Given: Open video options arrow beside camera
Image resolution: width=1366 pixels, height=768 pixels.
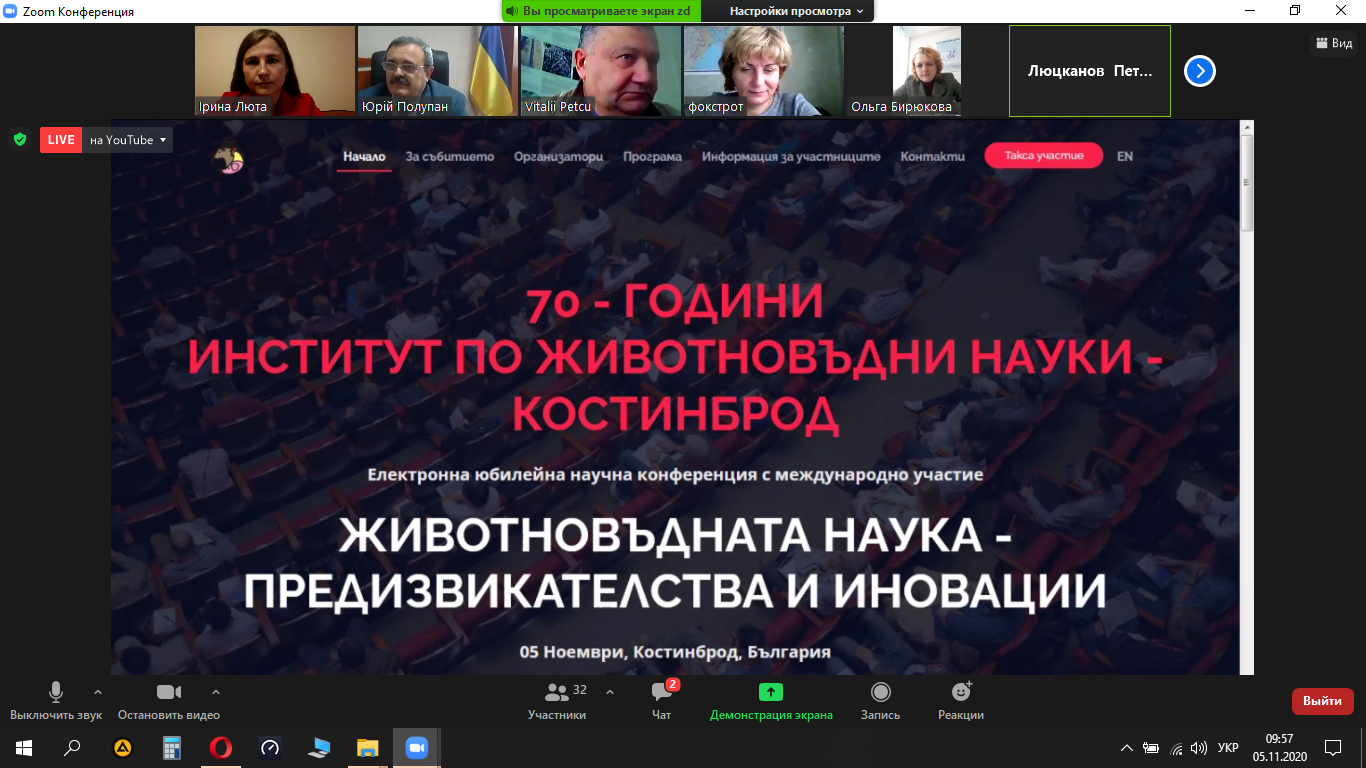Looking at the screenshot, I should [x=216, y=692].
